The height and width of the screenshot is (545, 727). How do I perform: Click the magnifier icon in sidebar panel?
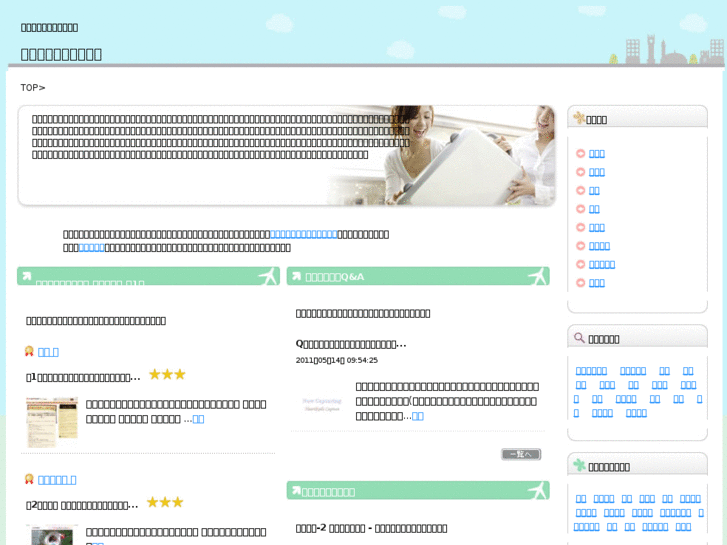pos(579,338)
